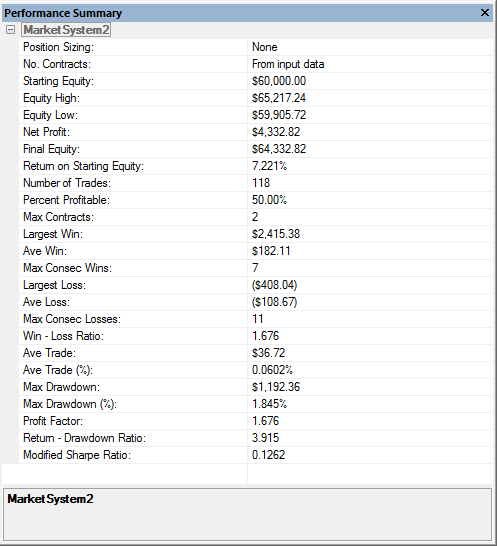Click the Largest Win value $2,415.38
Image resolution: width=497 pixels, height=546 pixels.
pyautogui.click(x=276, y=234)
